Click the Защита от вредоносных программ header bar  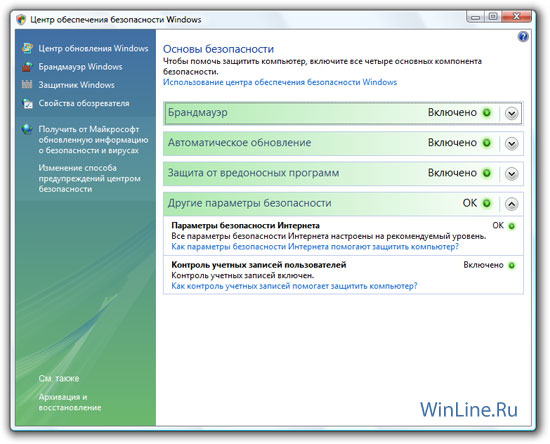(x=343, y=173)
